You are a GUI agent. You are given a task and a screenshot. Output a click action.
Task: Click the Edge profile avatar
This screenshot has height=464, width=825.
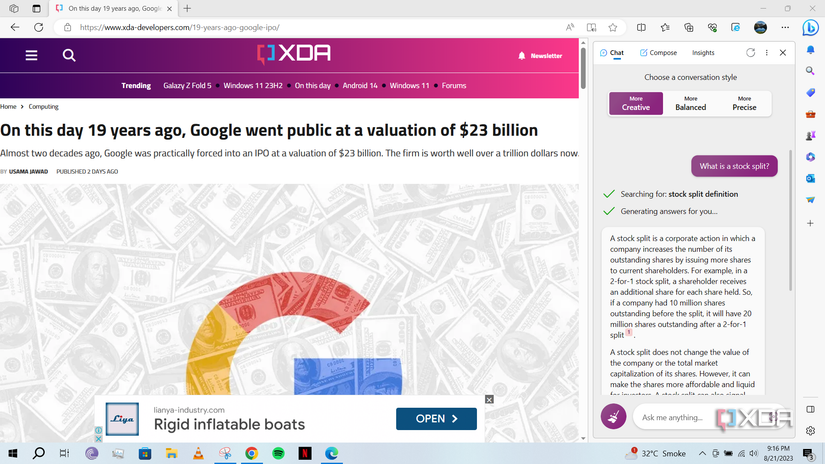pos(760,27)
